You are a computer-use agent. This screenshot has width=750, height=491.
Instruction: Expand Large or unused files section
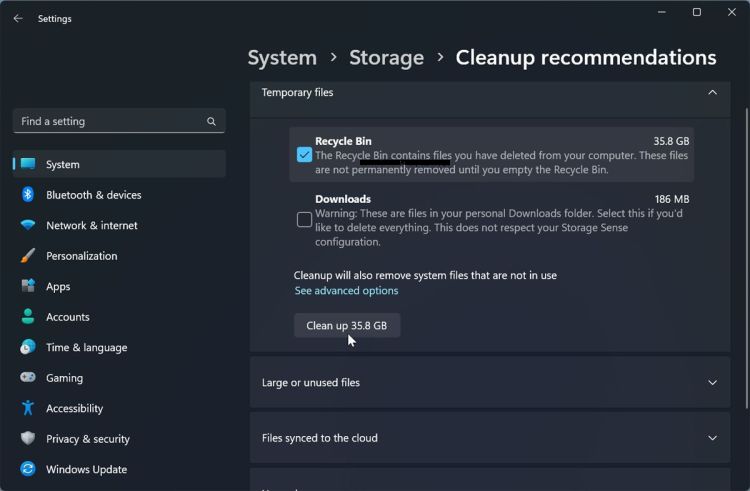[x=712, y=383]
